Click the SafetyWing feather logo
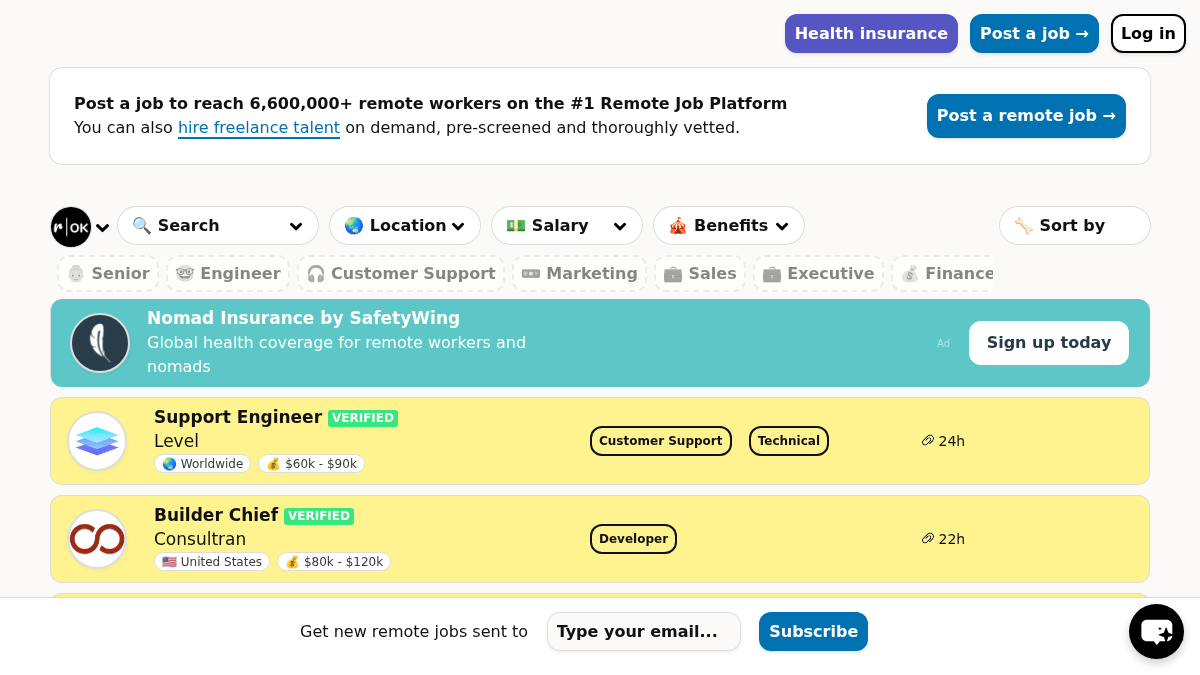Screen dimensions: 1200x675 point(100,343)
